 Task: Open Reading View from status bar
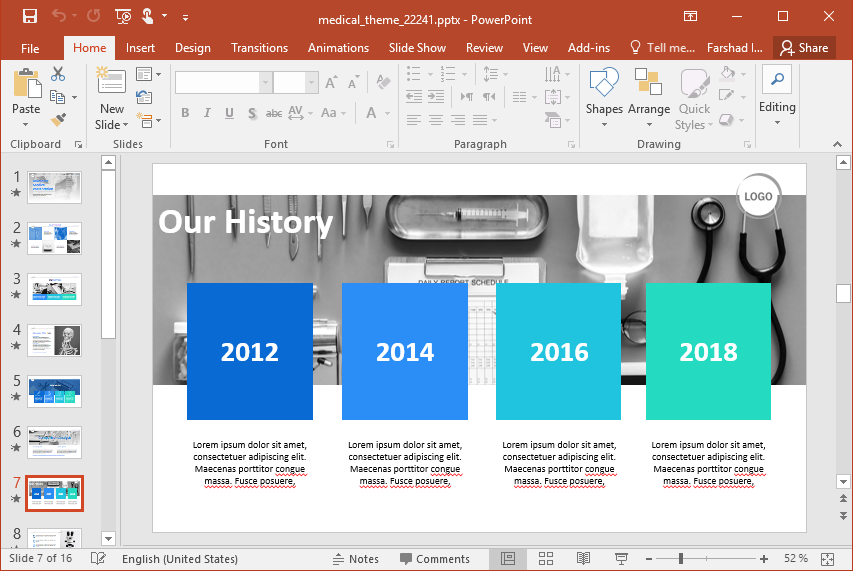[583, 558]
